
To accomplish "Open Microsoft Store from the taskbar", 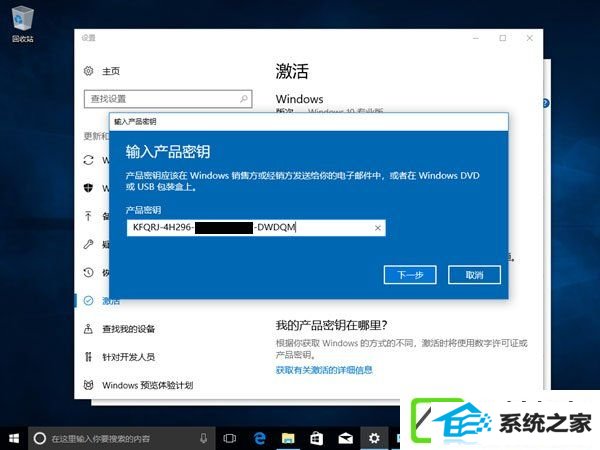I will [x=316, y=439].
